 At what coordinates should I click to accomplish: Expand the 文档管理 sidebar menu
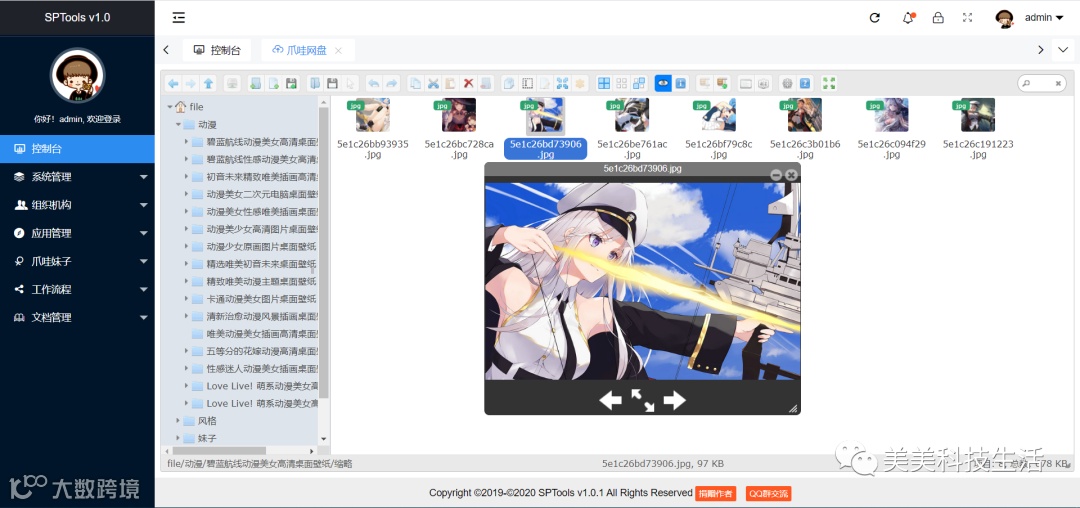click(x=77, y=318)
